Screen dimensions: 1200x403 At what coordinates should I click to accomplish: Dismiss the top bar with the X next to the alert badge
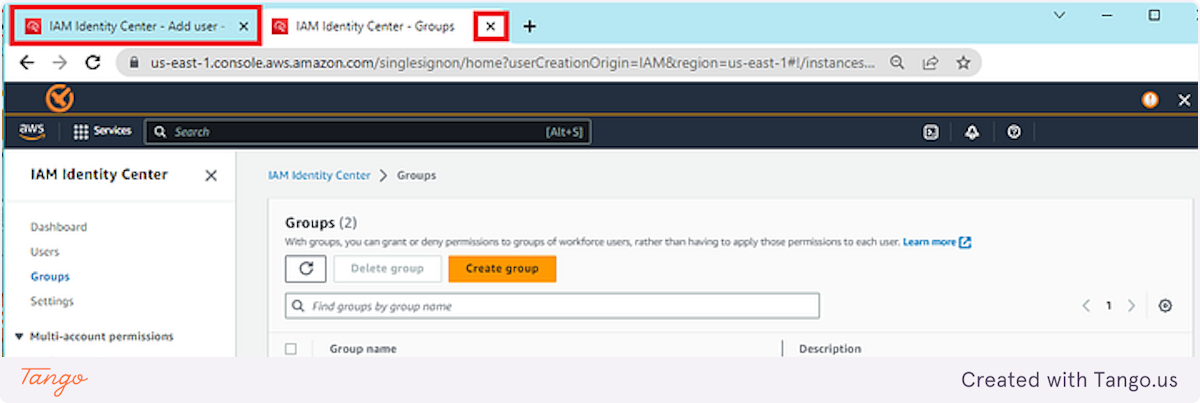pyautogui.click(x=1184, y=100)
